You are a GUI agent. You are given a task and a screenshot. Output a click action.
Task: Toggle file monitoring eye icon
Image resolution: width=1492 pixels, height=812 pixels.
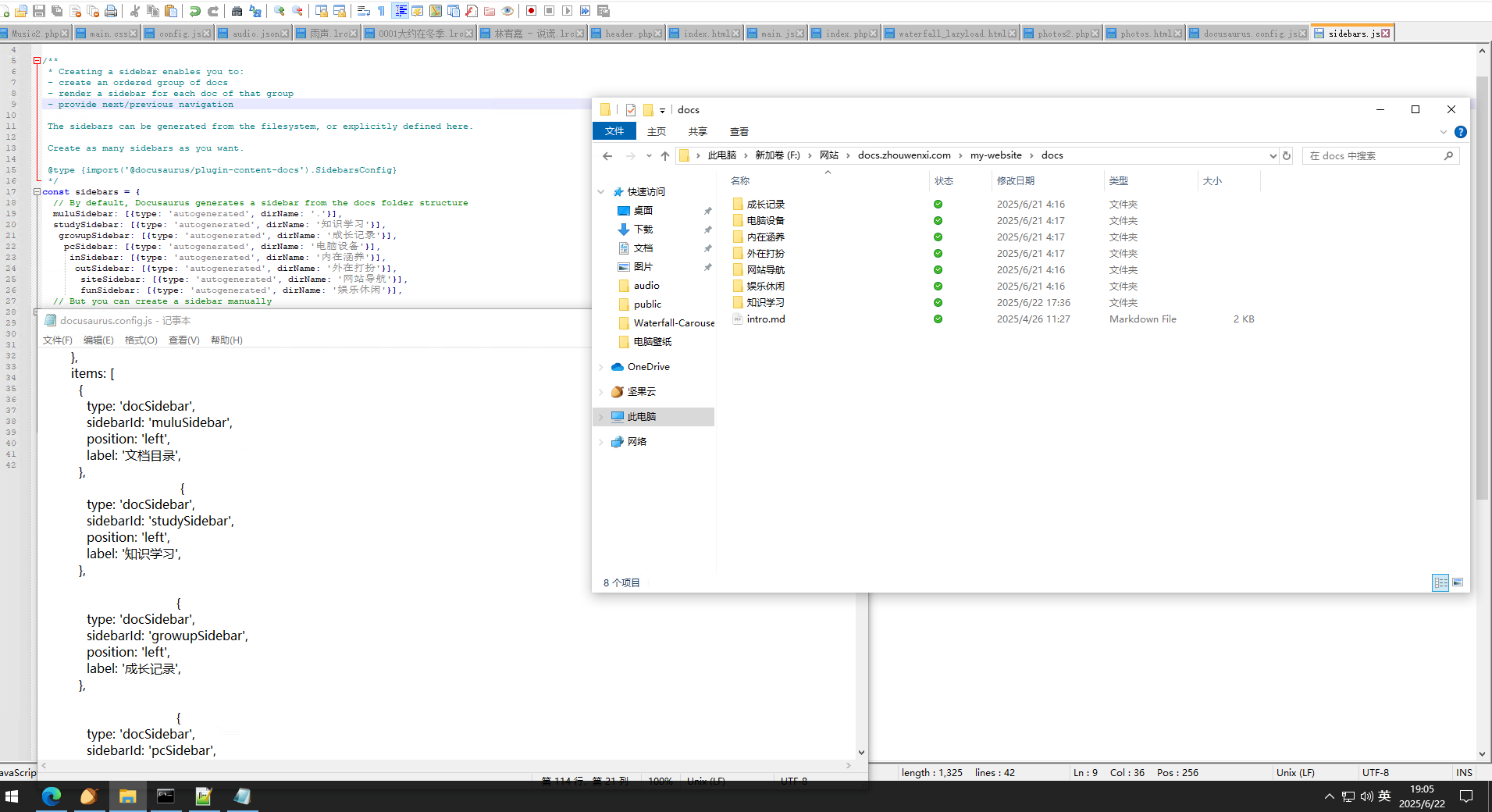click(x=507, y=11)
